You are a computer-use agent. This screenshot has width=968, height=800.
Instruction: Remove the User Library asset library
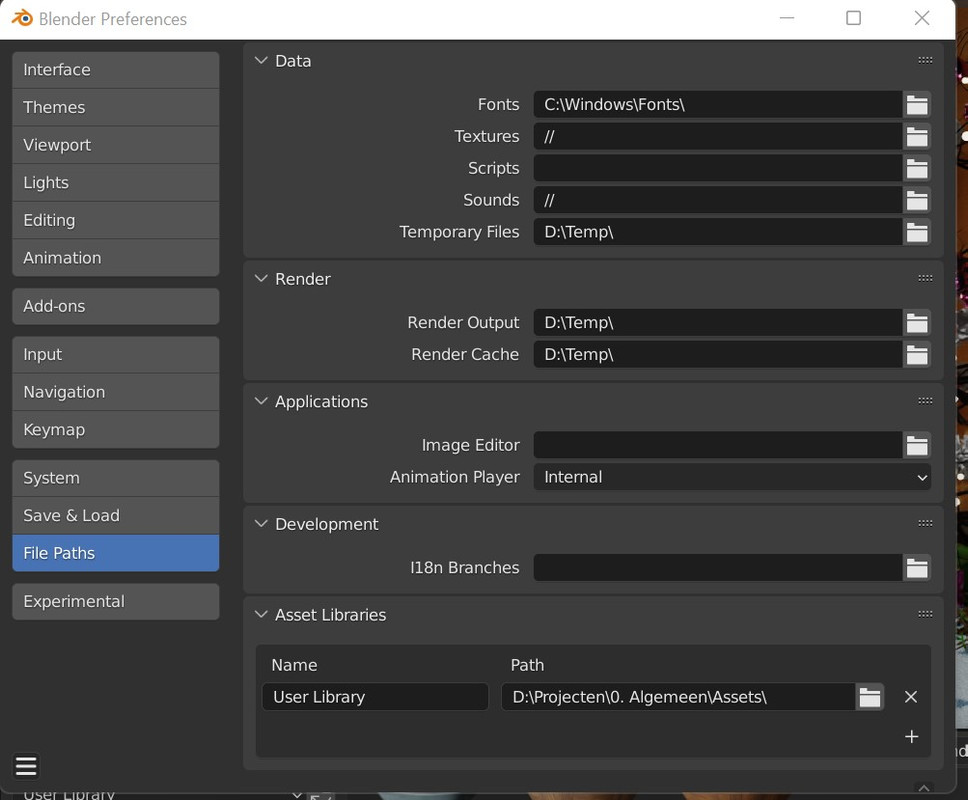(x=911, y=697)
